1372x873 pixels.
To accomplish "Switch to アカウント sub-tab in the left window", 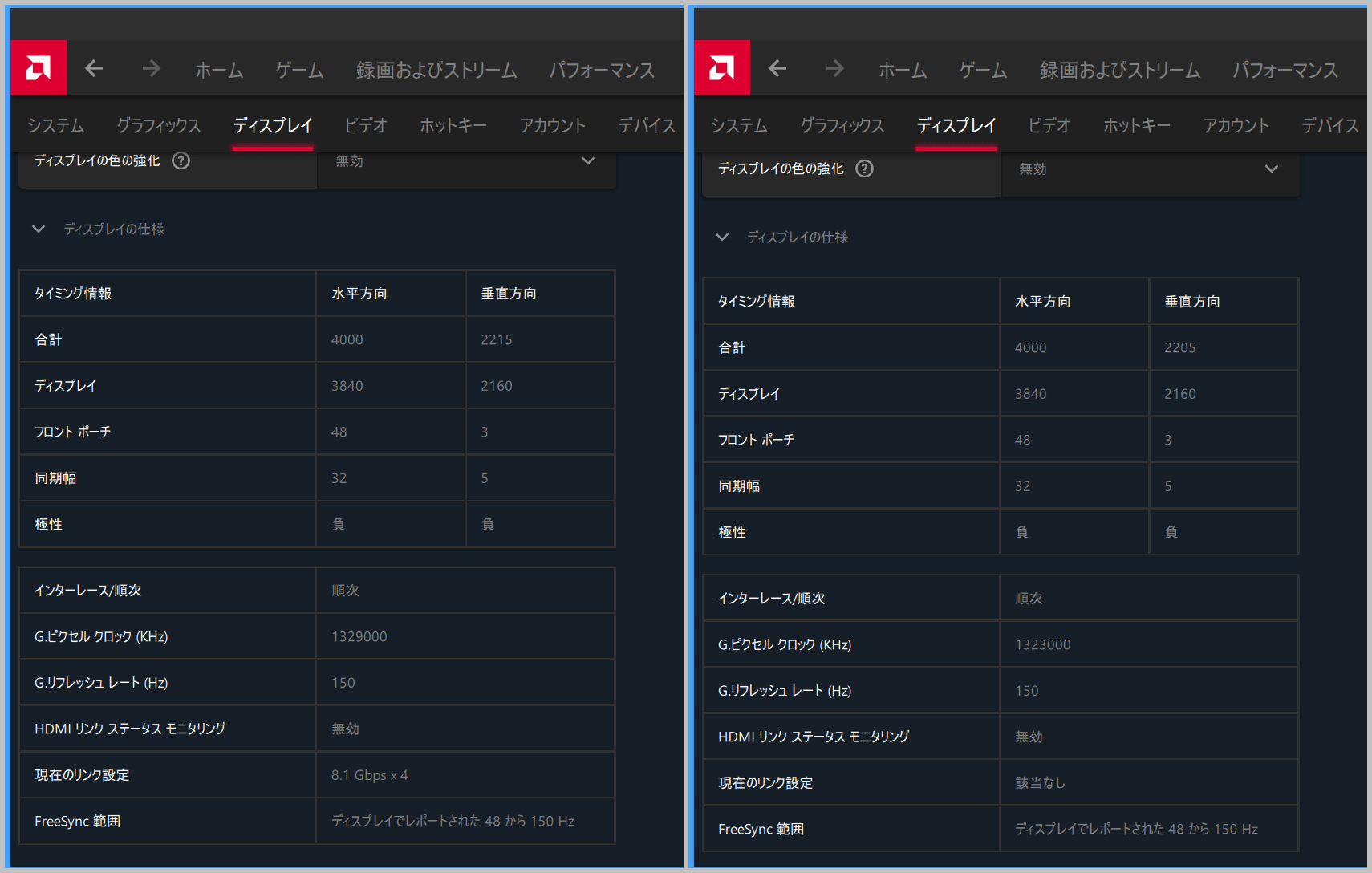I will [553, 125].
